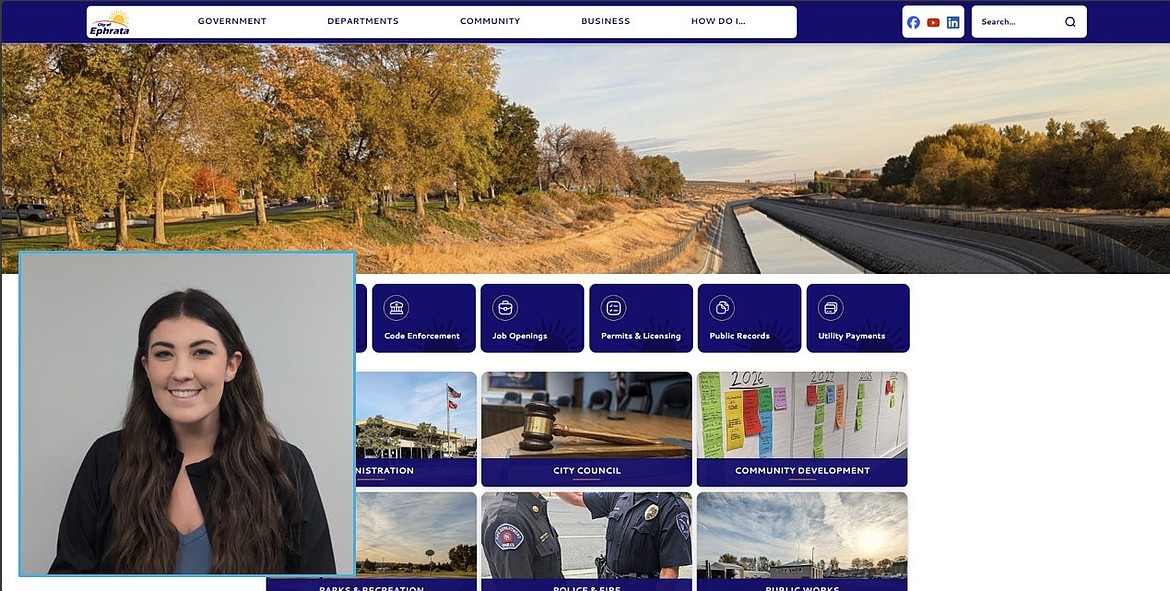Open the Facebook social icon

913,22
